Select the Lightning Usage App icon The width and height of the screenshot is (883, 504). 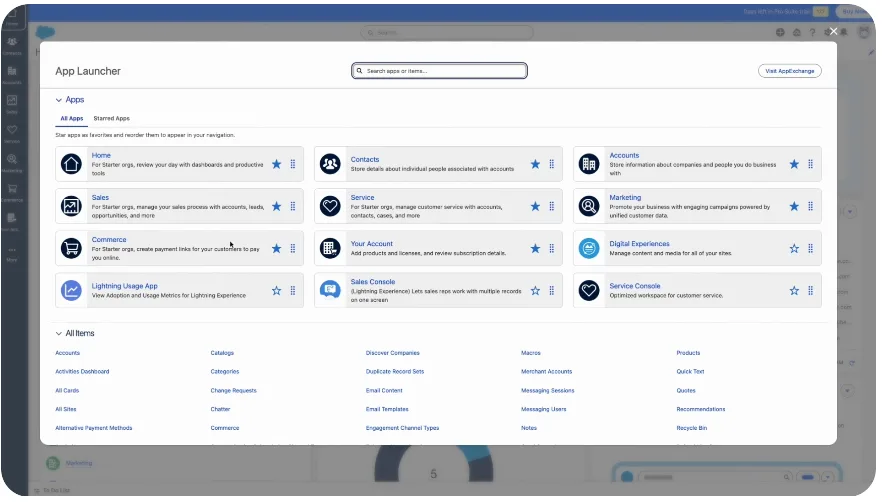coord(71,290)
